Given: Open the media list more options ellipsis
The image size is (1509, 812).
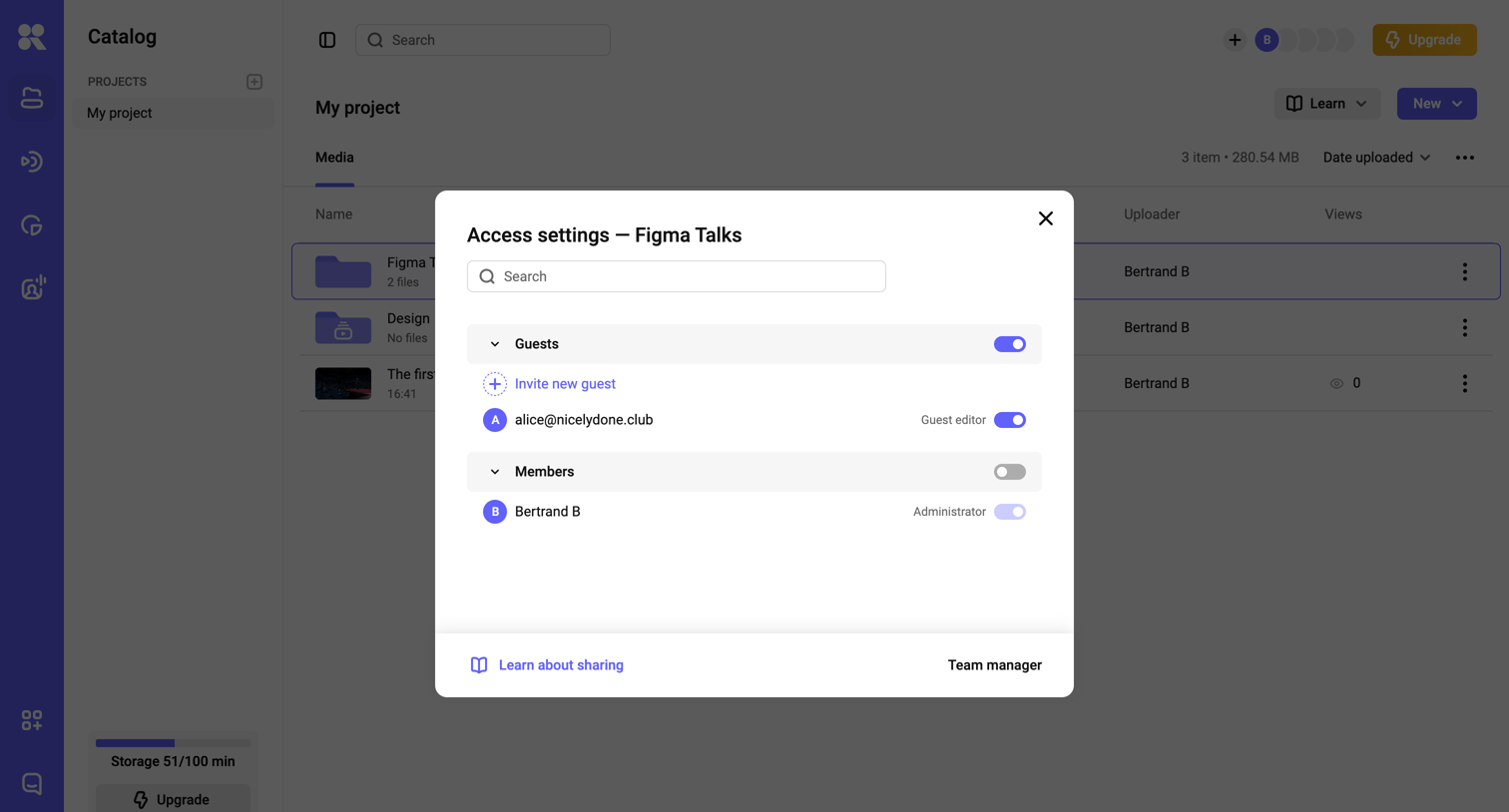Looking at the screenshot, I should (1465, 158).
